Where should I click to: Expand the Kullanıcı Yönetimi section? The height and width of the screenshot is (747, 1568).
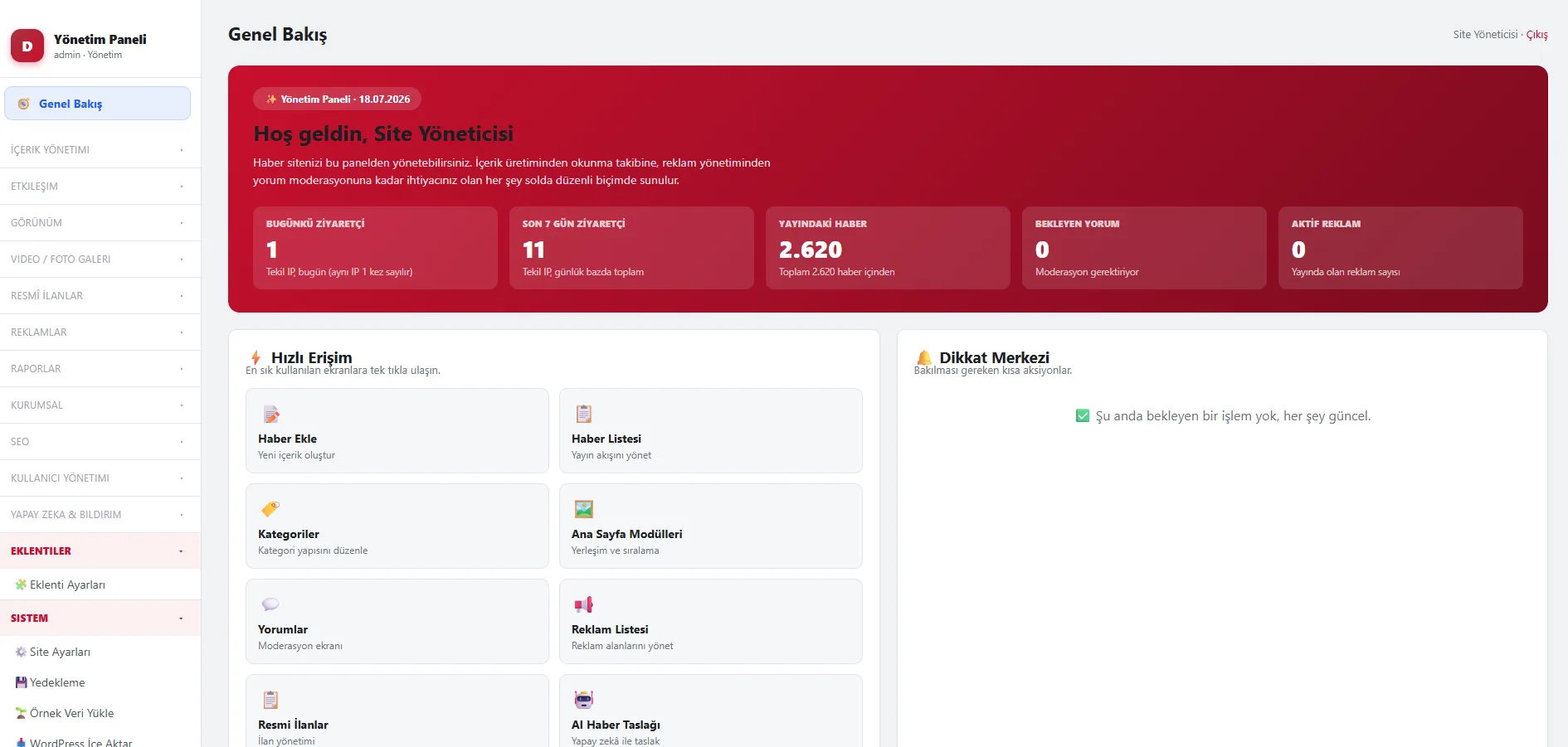click(x=100, y=478)
